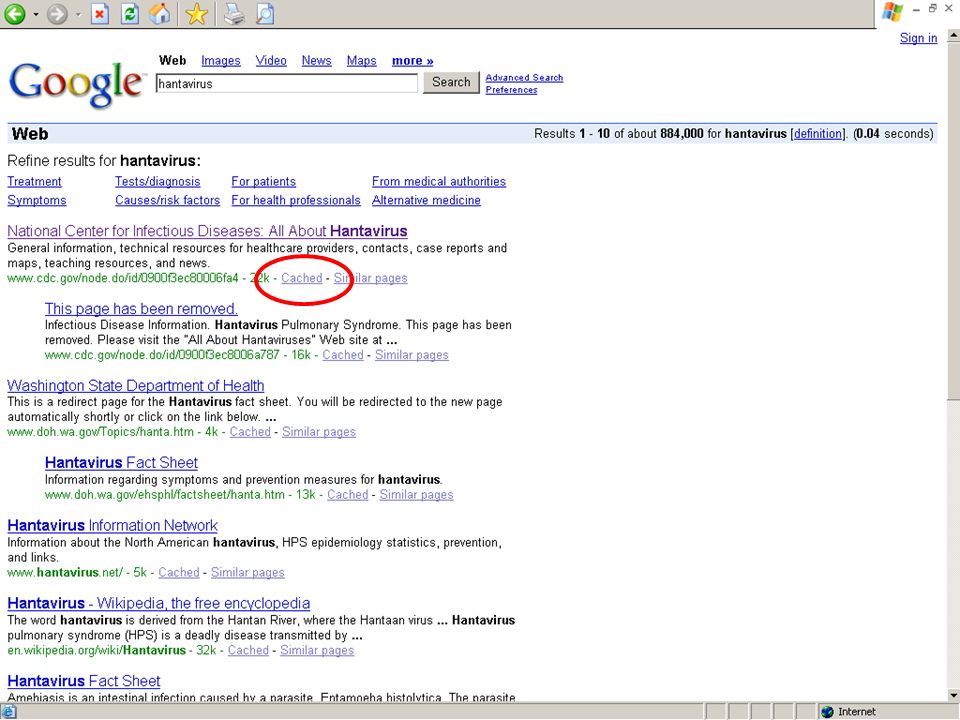Viewport: 960px width, 720px height.
Task: Refine results by Causes/risk factors
Action: 167,200
